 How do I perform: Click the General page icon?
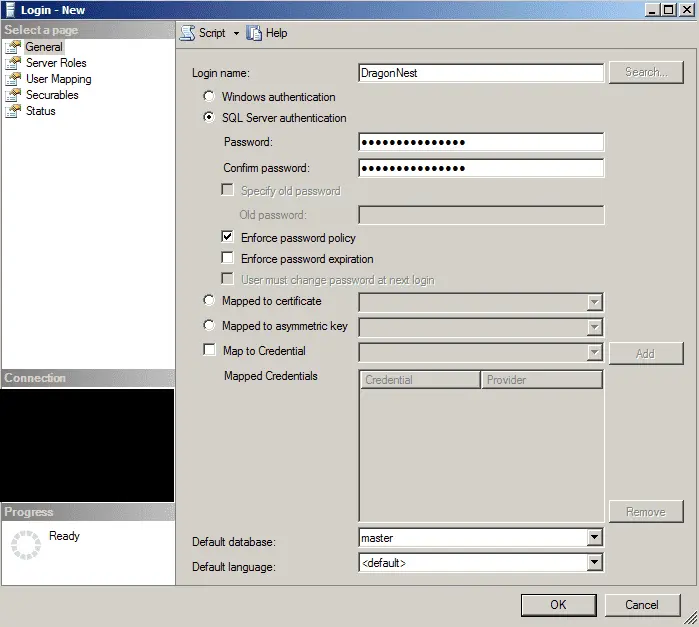(x=13, y=47)
